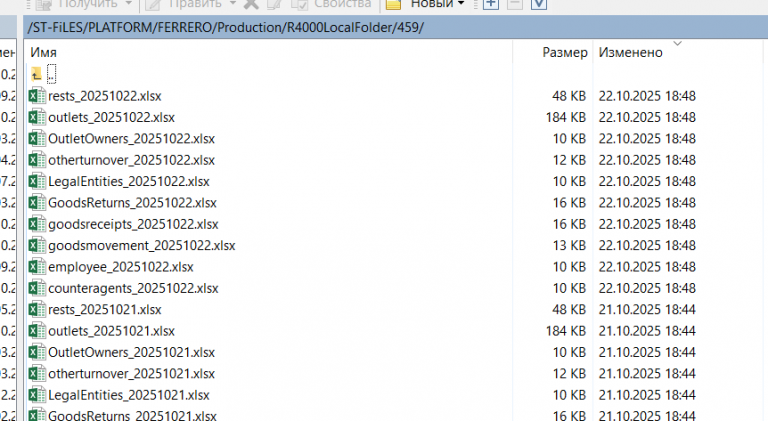Open the Править dropdown arrow
Viewport: 768px width, 421px height.
(x=233, y=3)
